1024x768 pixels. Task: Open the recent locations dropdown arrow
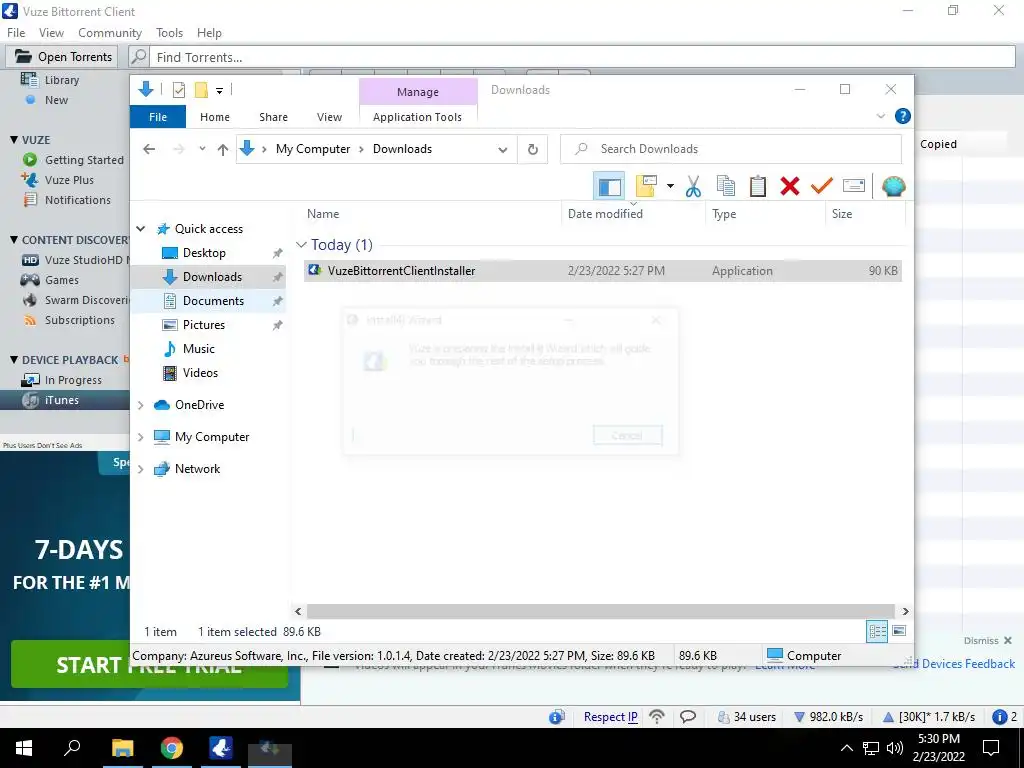(x=202, y=149)
